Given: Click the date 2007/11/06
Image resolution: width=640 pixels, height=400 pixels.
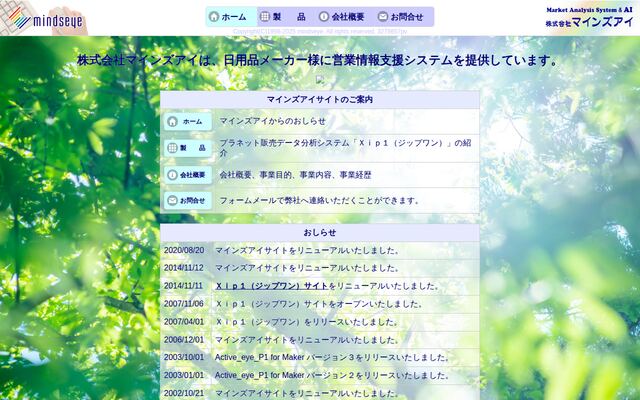Looking at the screenshot, I should click(184, 304).
